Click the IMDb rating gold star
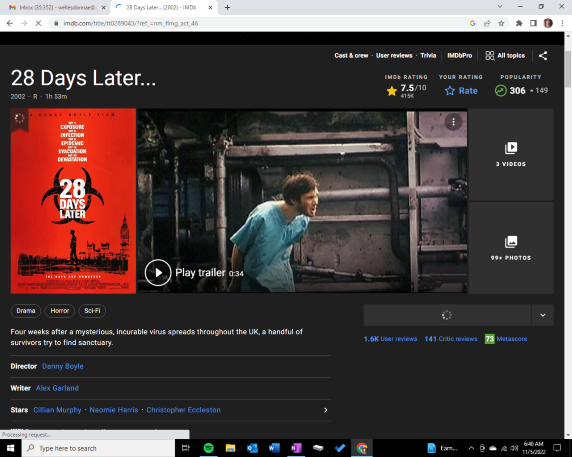This screenshot has width=572, height=457. pyautogui.click(x=392, y=91)
